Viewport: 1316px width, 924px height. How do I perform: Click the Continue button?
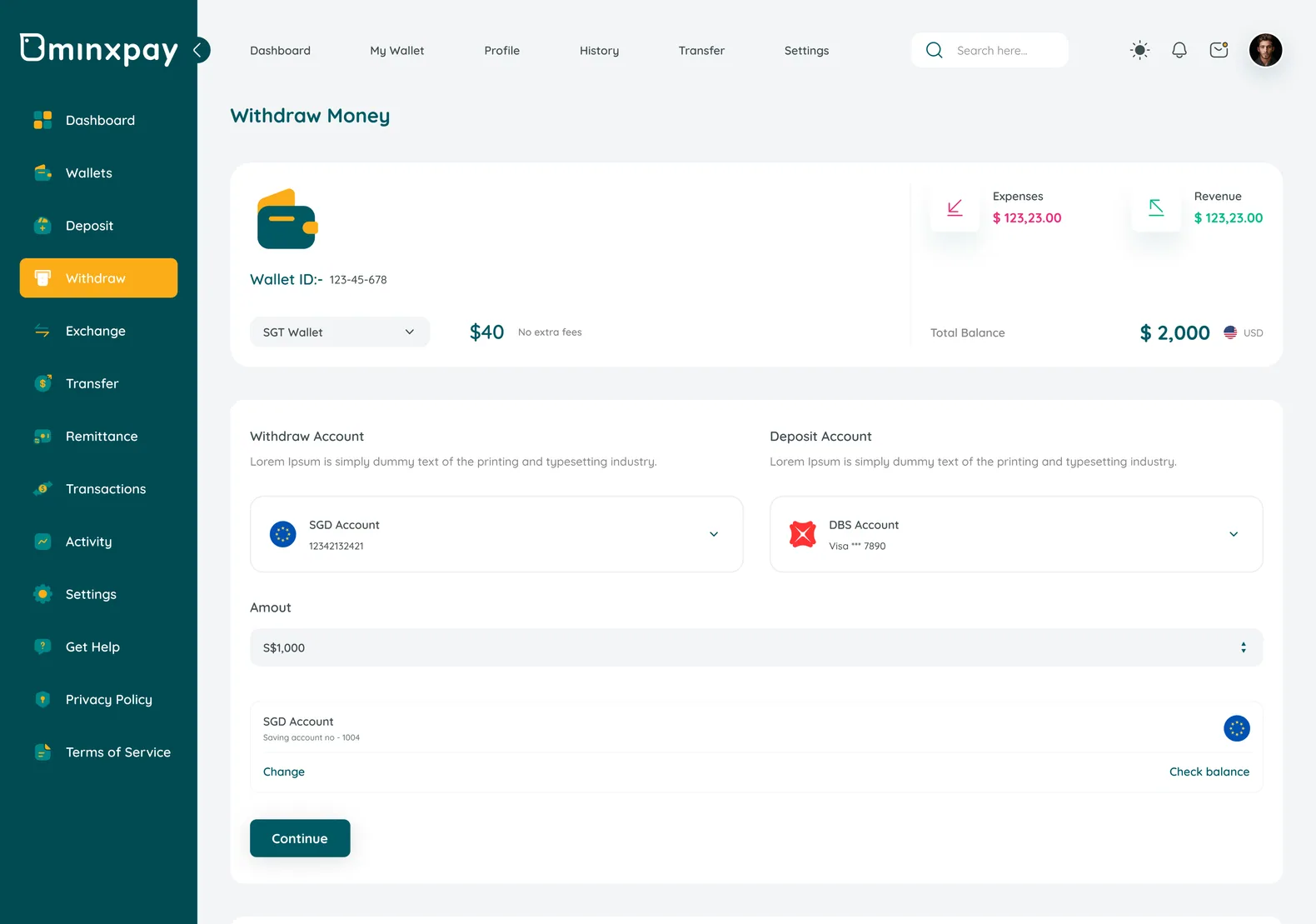pyautogui.click(x=300, y=838)
